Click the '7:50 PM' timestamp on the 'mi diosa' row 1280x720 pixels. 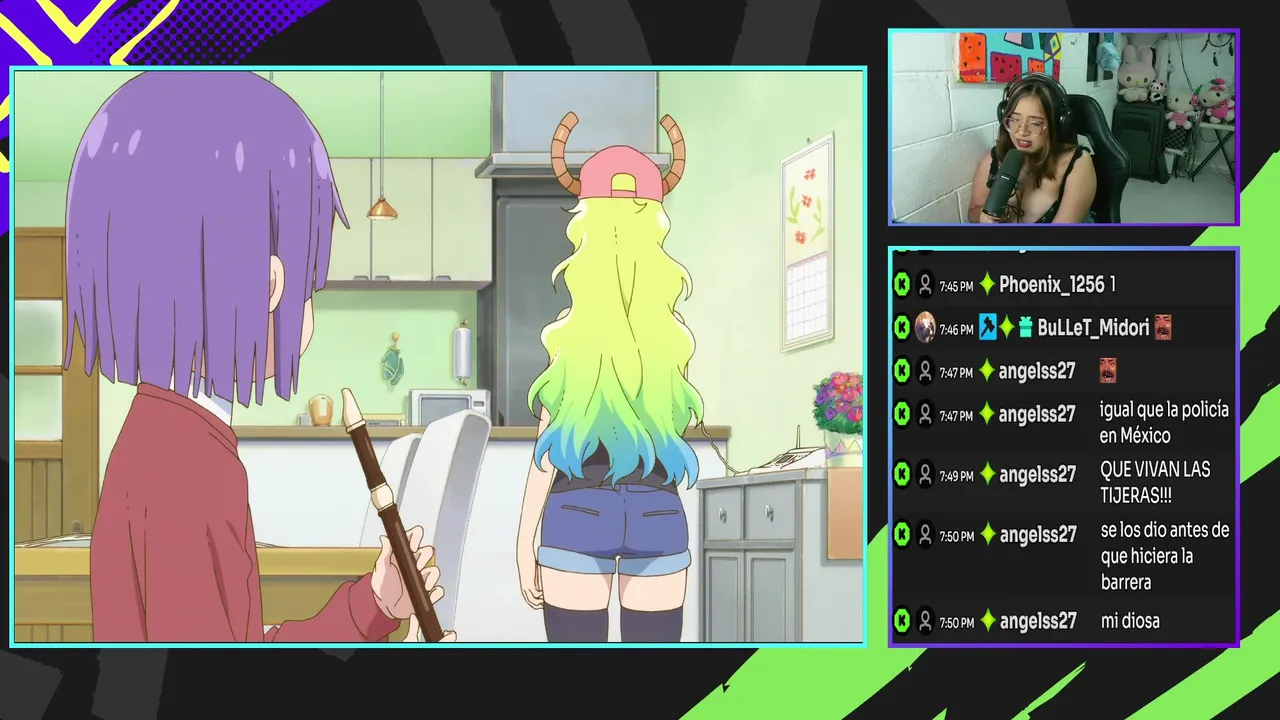click(x=956, y=622)
